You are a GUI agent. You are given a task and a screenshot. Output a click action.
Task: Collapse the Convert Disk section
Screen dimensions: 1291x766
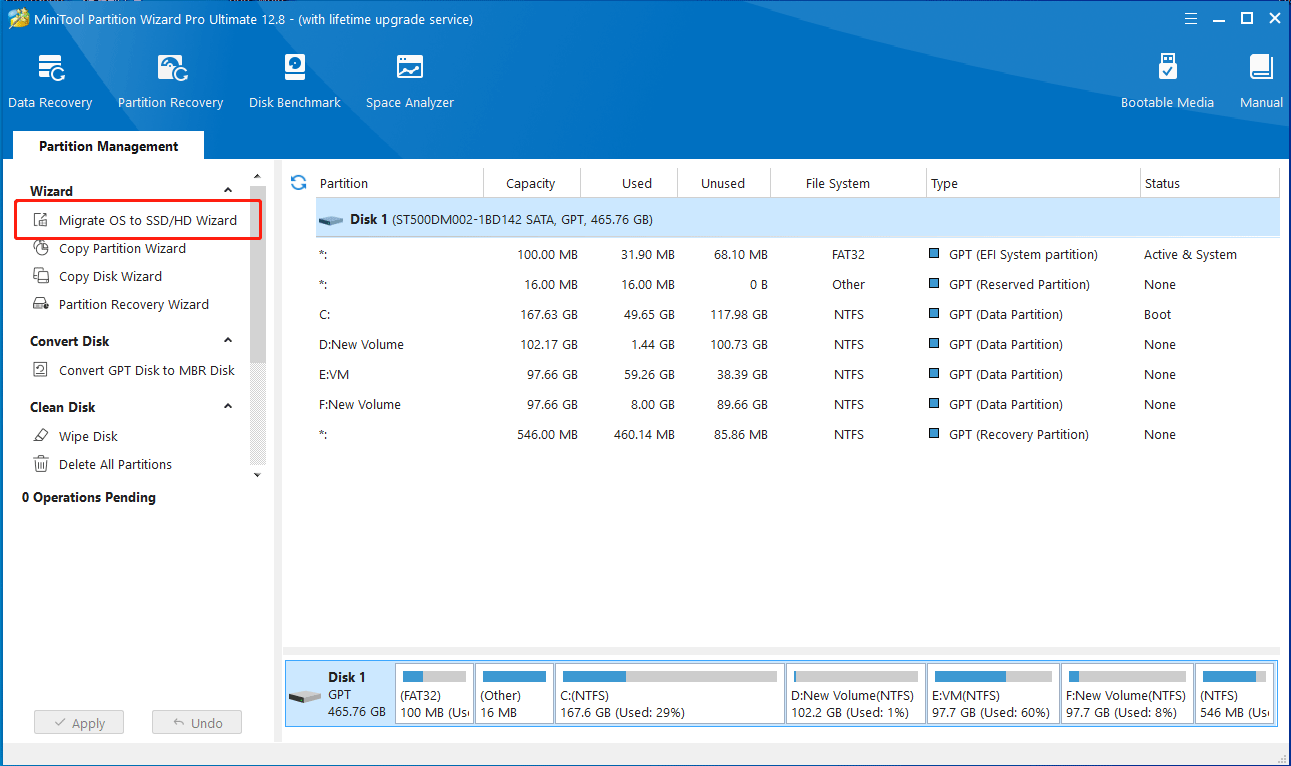(228, 341)
